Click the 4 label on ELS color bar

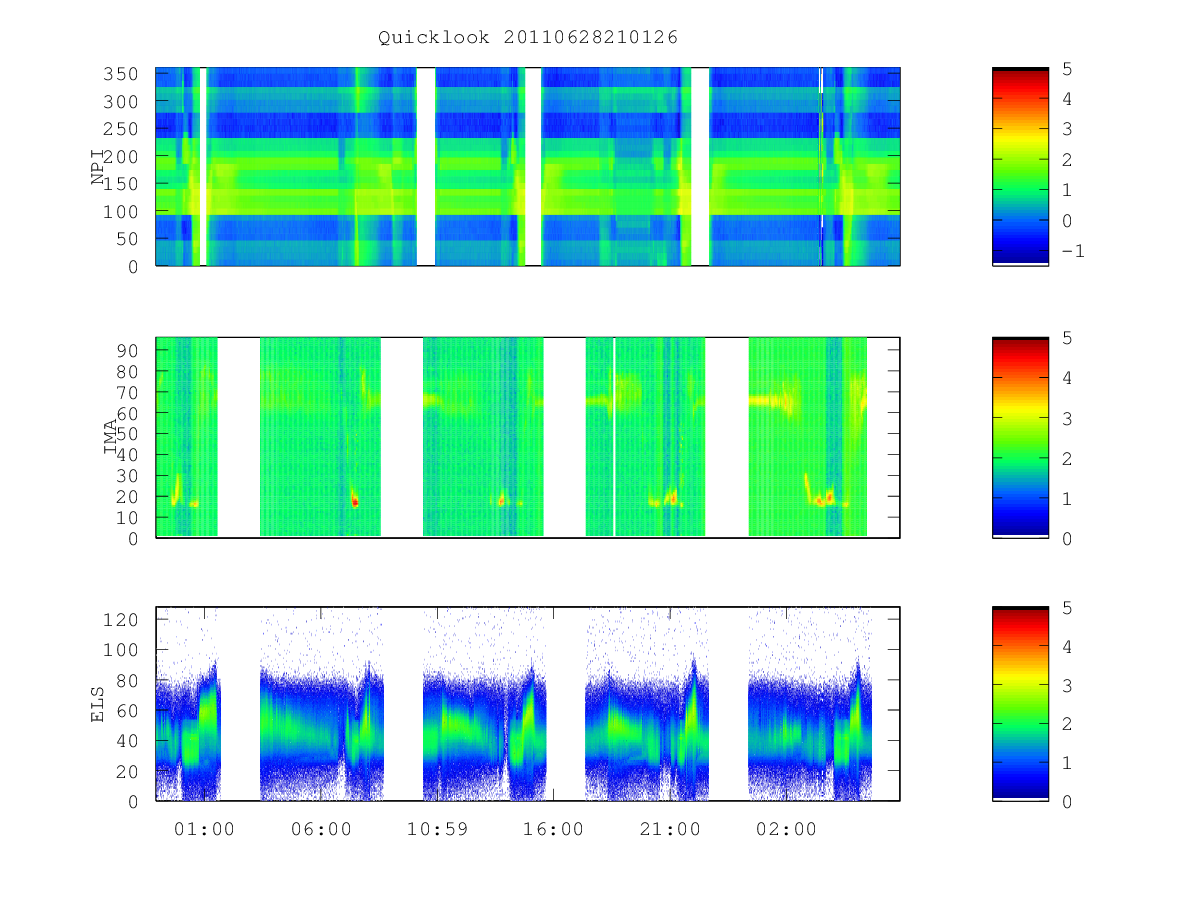coord(1068,647)
